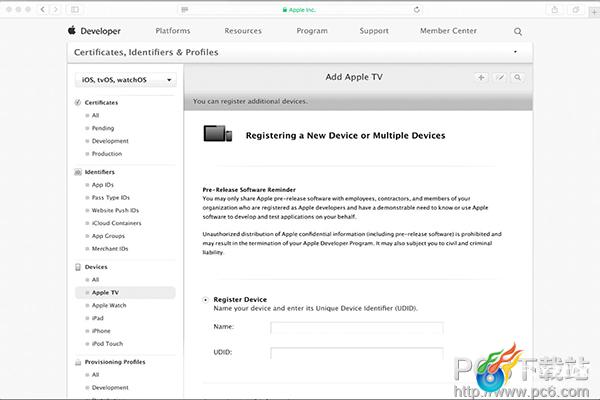Open Merchant IDs
The image size is (600, 400).
point(110,248)
